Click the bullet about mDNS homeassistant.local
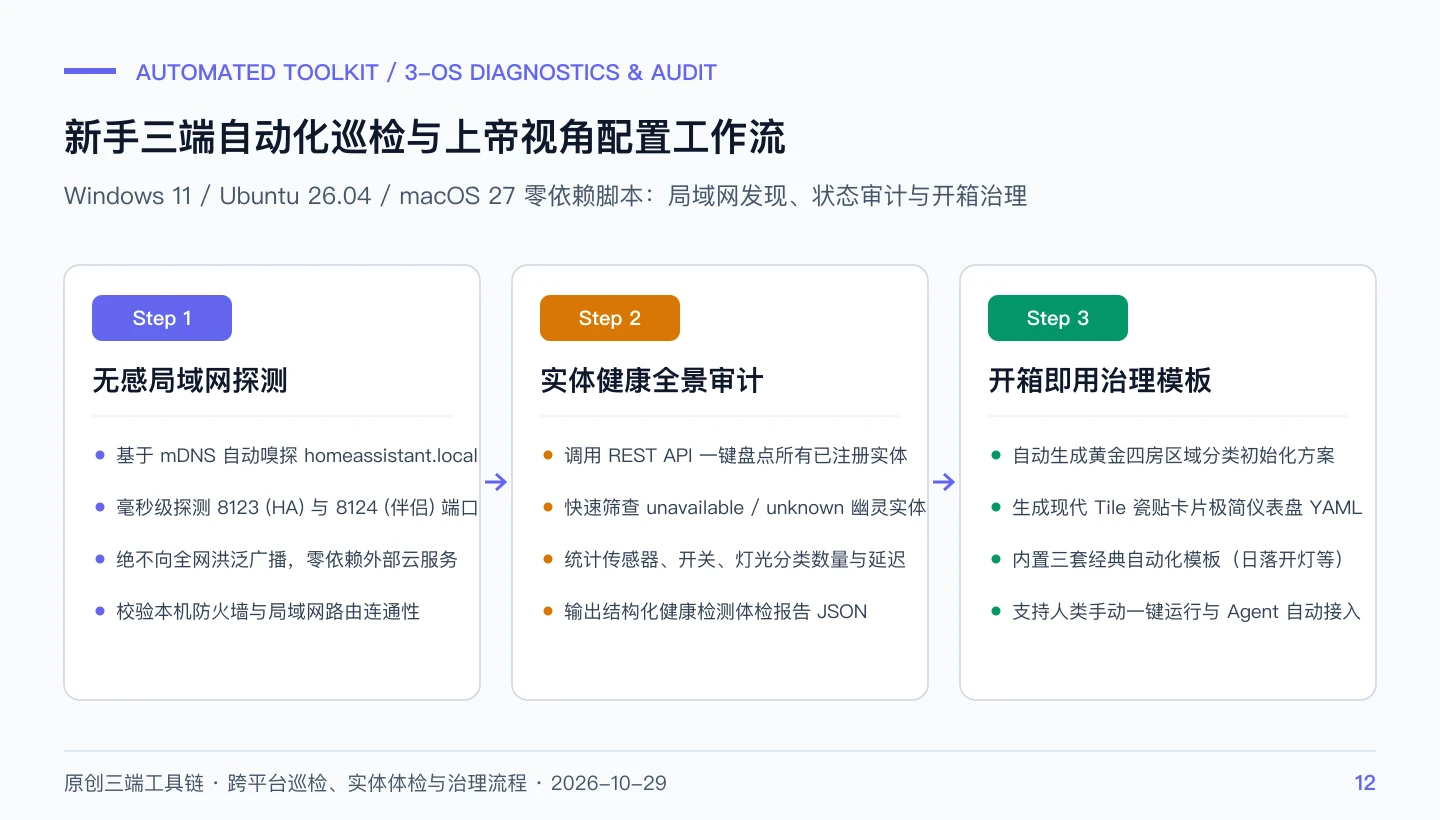Viewport: 1440px width, 820px height. [297, 455]
